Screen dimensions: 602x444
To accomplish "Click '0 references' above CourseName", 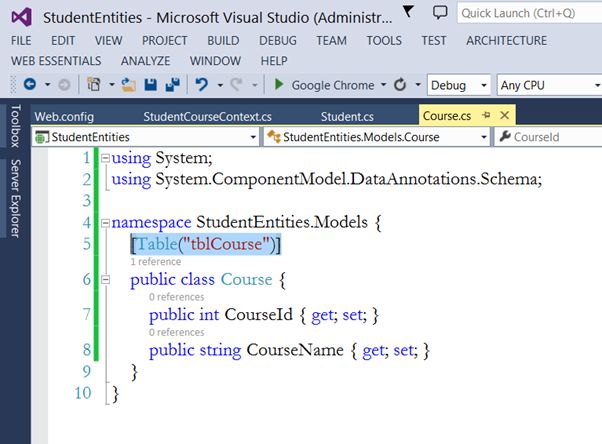I will pyautogui.click(x=177, y=332).
